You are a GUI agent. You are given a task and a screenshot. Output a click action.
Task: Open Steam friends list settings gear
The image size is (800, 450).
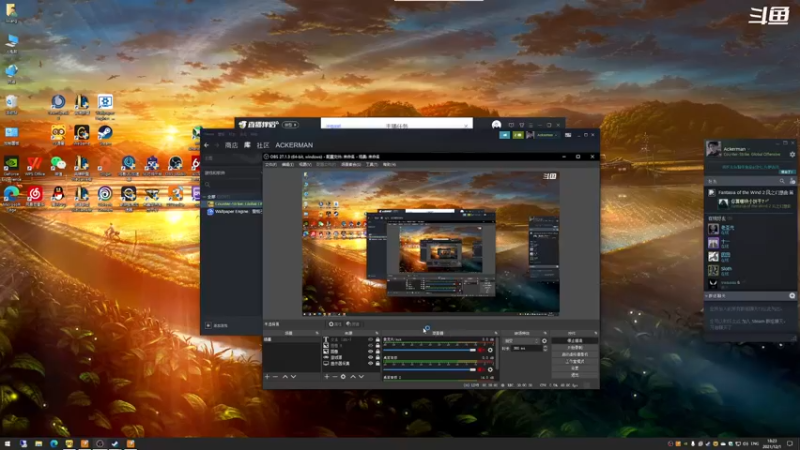792,155
